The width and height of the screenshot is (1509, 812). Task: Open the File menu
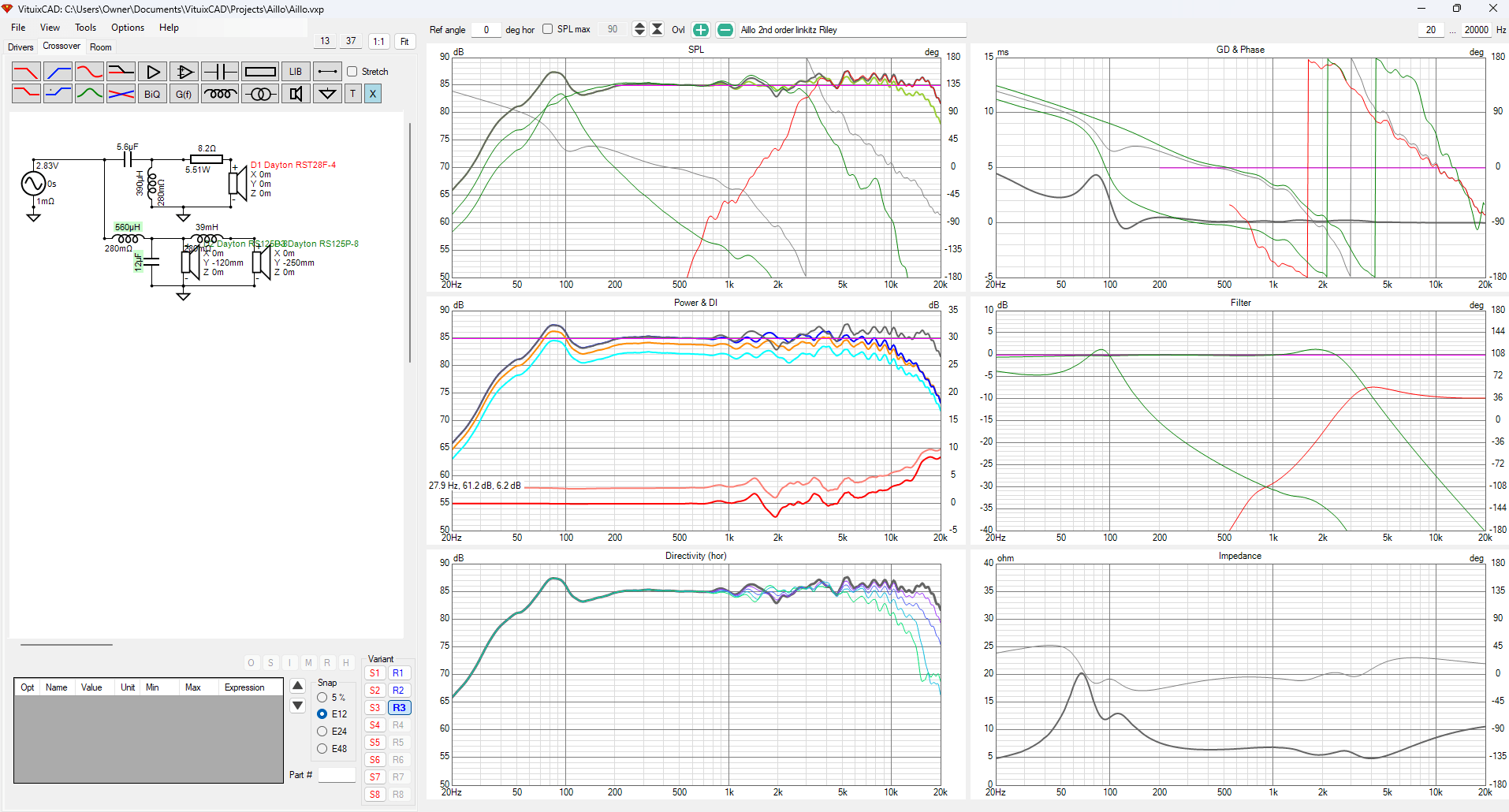(18, 28)
